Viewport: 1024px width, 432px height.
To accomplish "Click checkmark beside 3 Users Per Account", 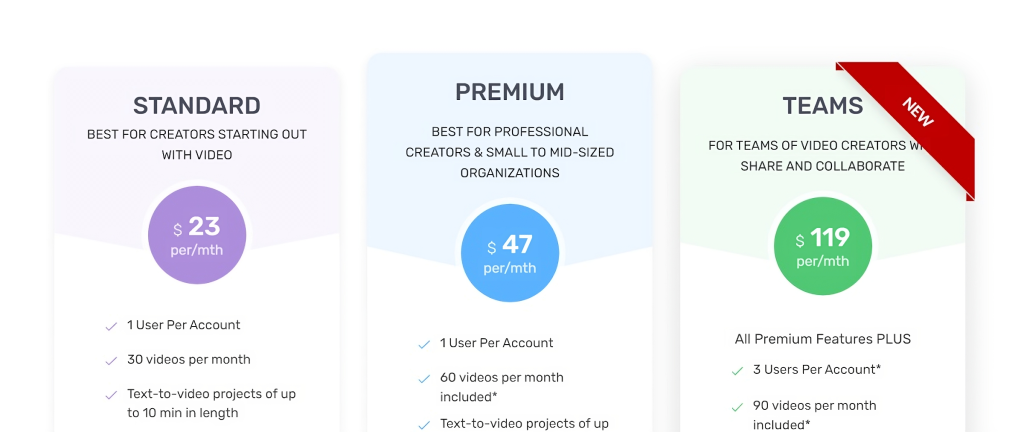I will (x=737, y=371).
